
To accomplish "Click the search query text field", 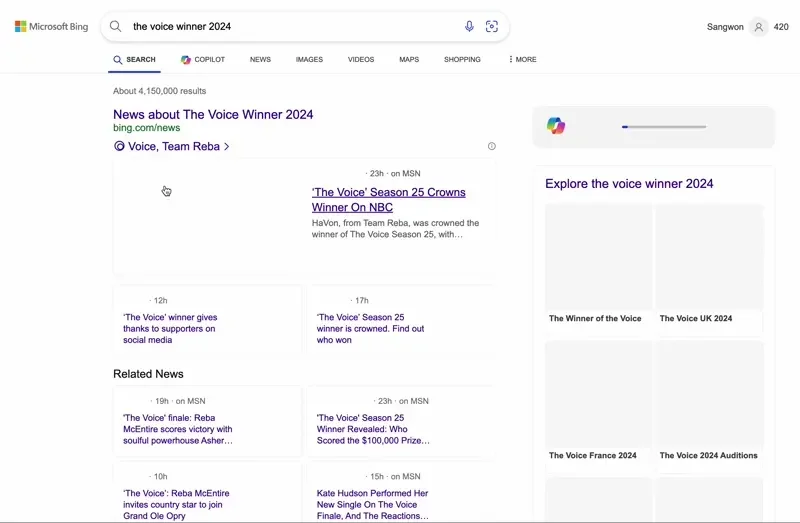I will (x=290, y=27).
